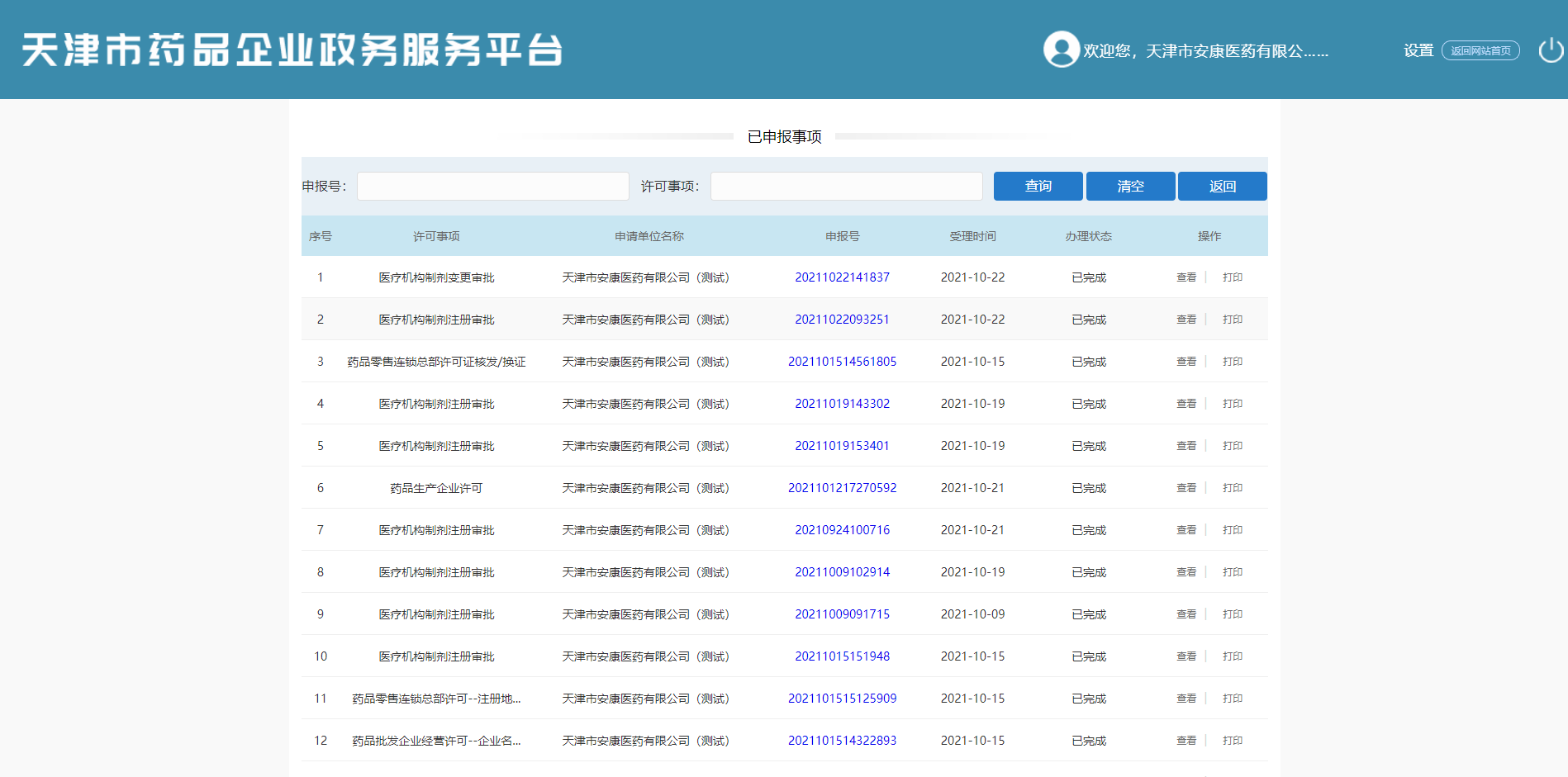Click the power logout icon
Viewport: 1568px width, 777px height.
point(1551,50)
